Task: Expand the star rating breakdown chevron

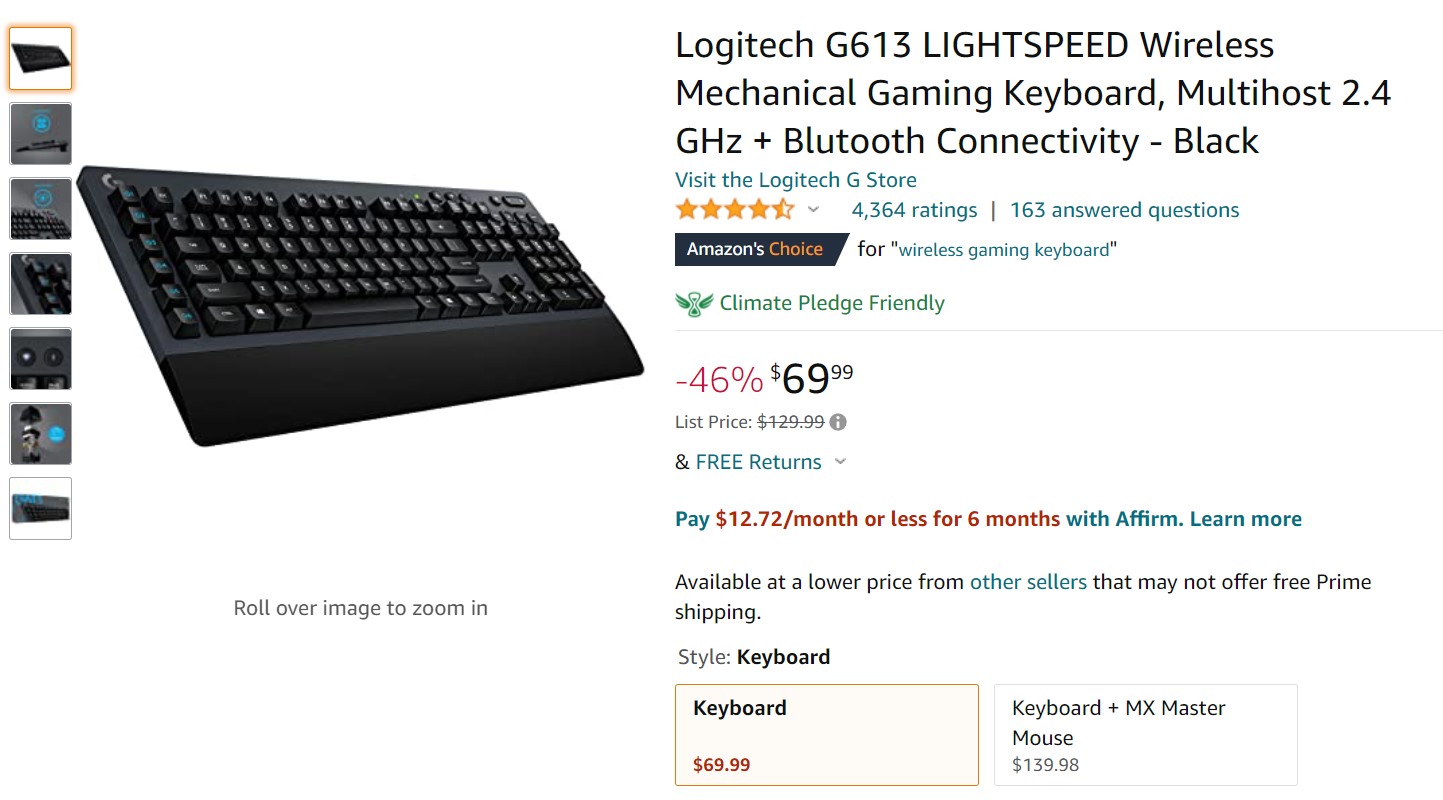Action: coord(813,210)
